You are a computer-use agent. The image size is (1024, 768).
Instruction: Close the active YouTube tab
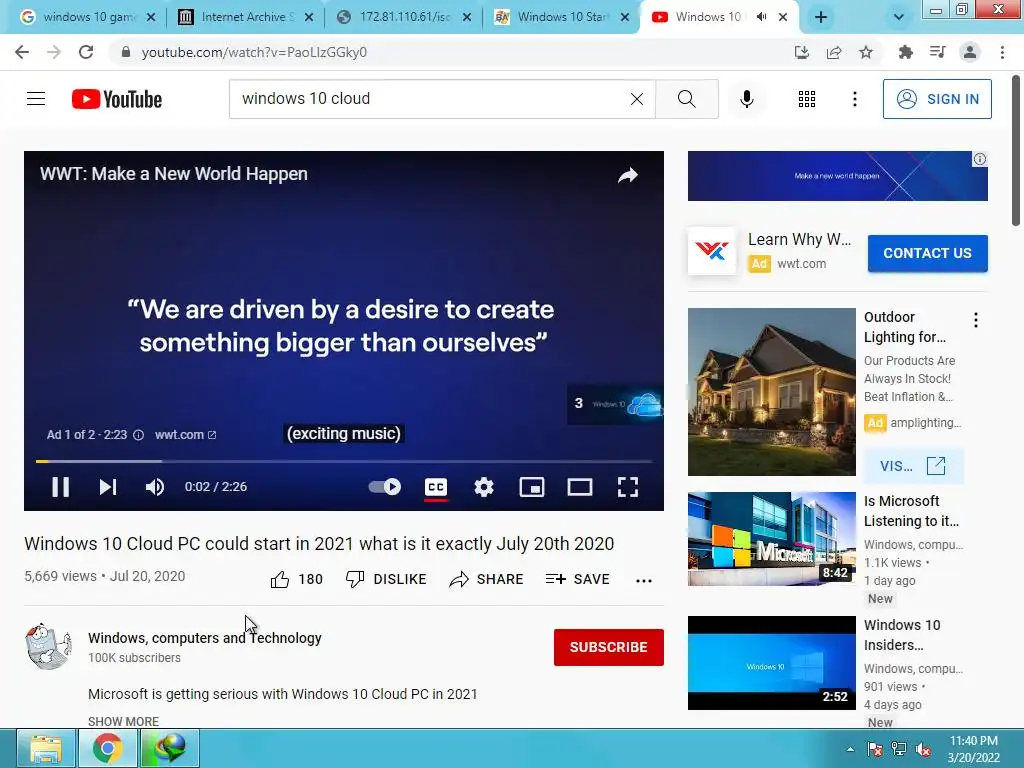(783, 17)
